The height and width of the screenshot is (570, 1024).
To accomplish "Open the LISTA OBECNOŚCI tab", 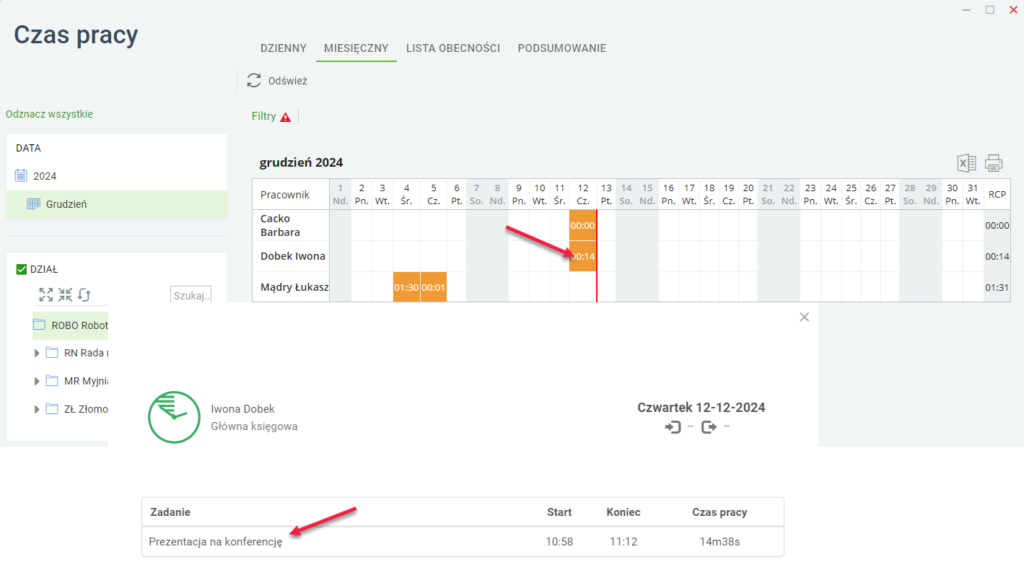I will point(453,48).
